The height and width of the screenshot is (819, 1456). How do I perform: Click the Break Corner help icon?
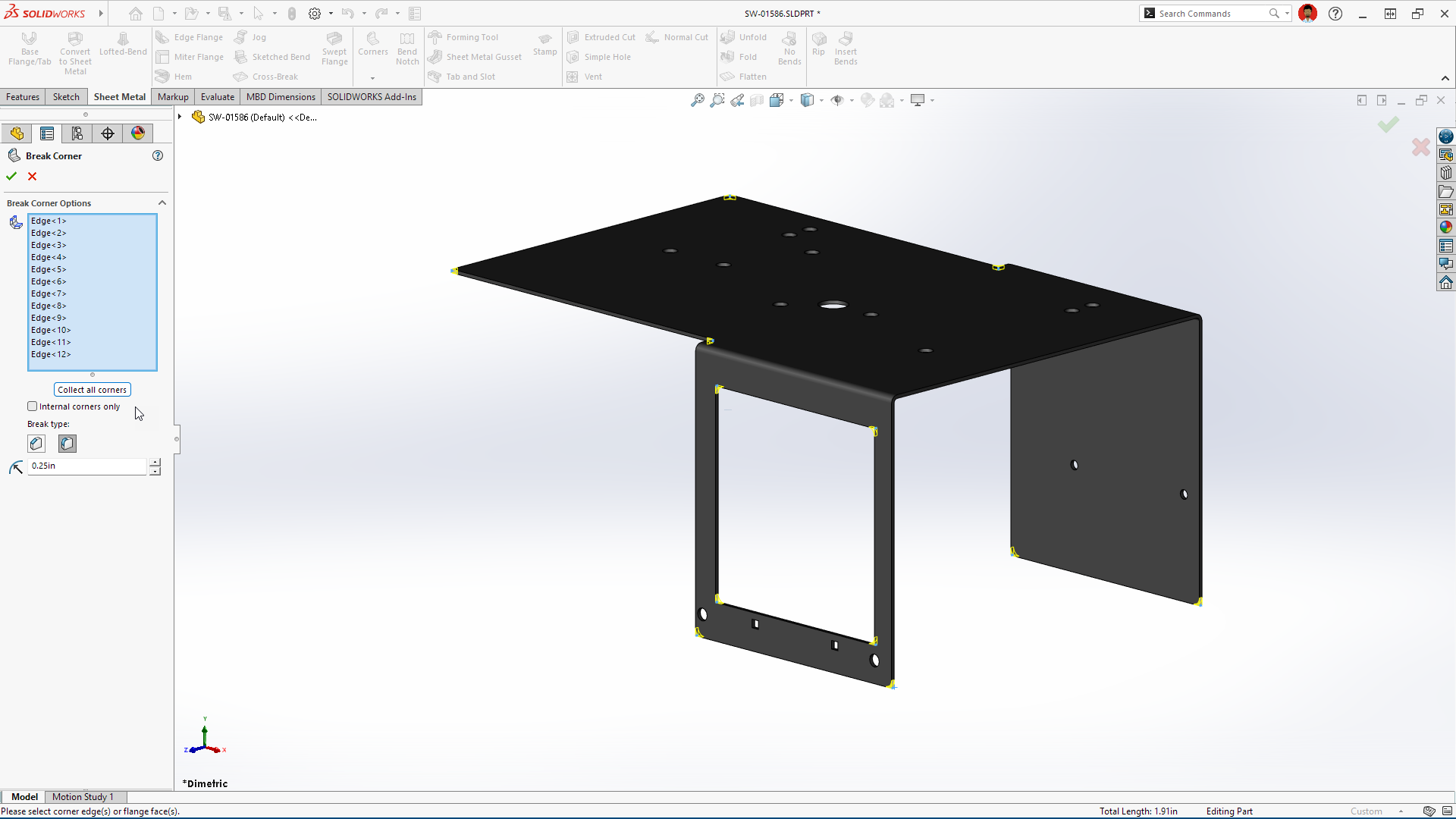coord(158,155)
